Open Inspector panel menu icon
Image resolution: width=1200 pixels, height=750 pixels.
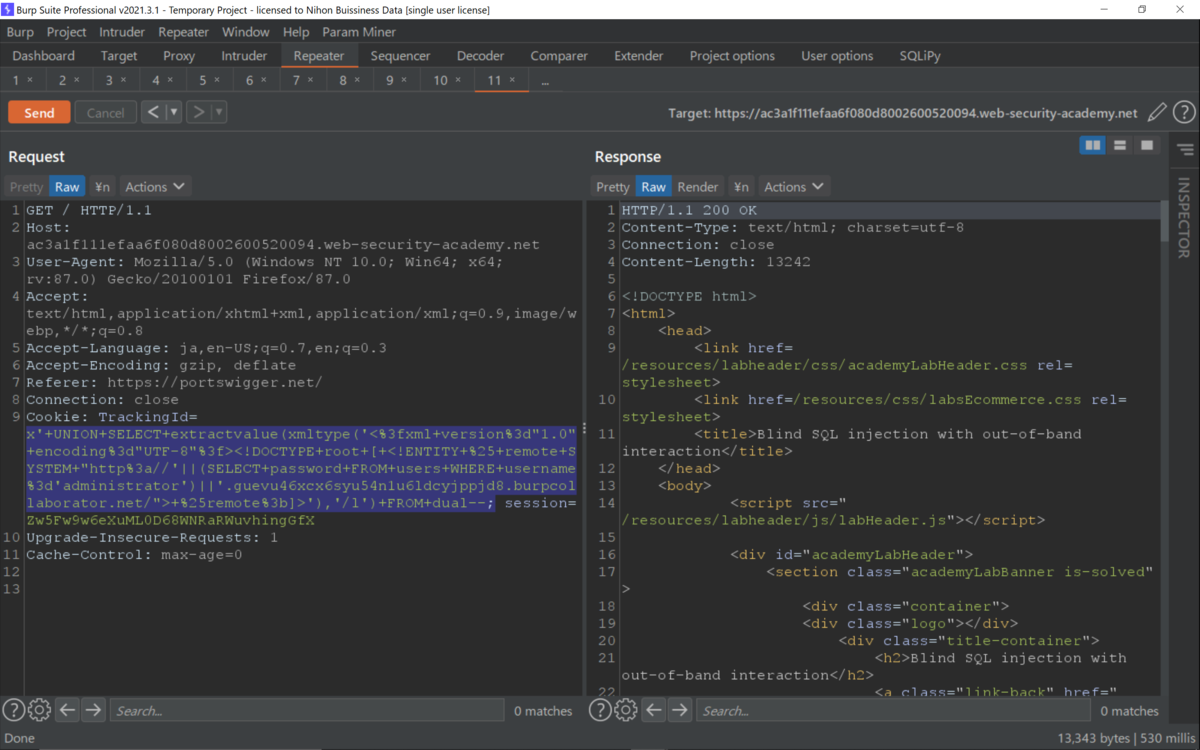pyautogui.click(x=1185, y=150)
